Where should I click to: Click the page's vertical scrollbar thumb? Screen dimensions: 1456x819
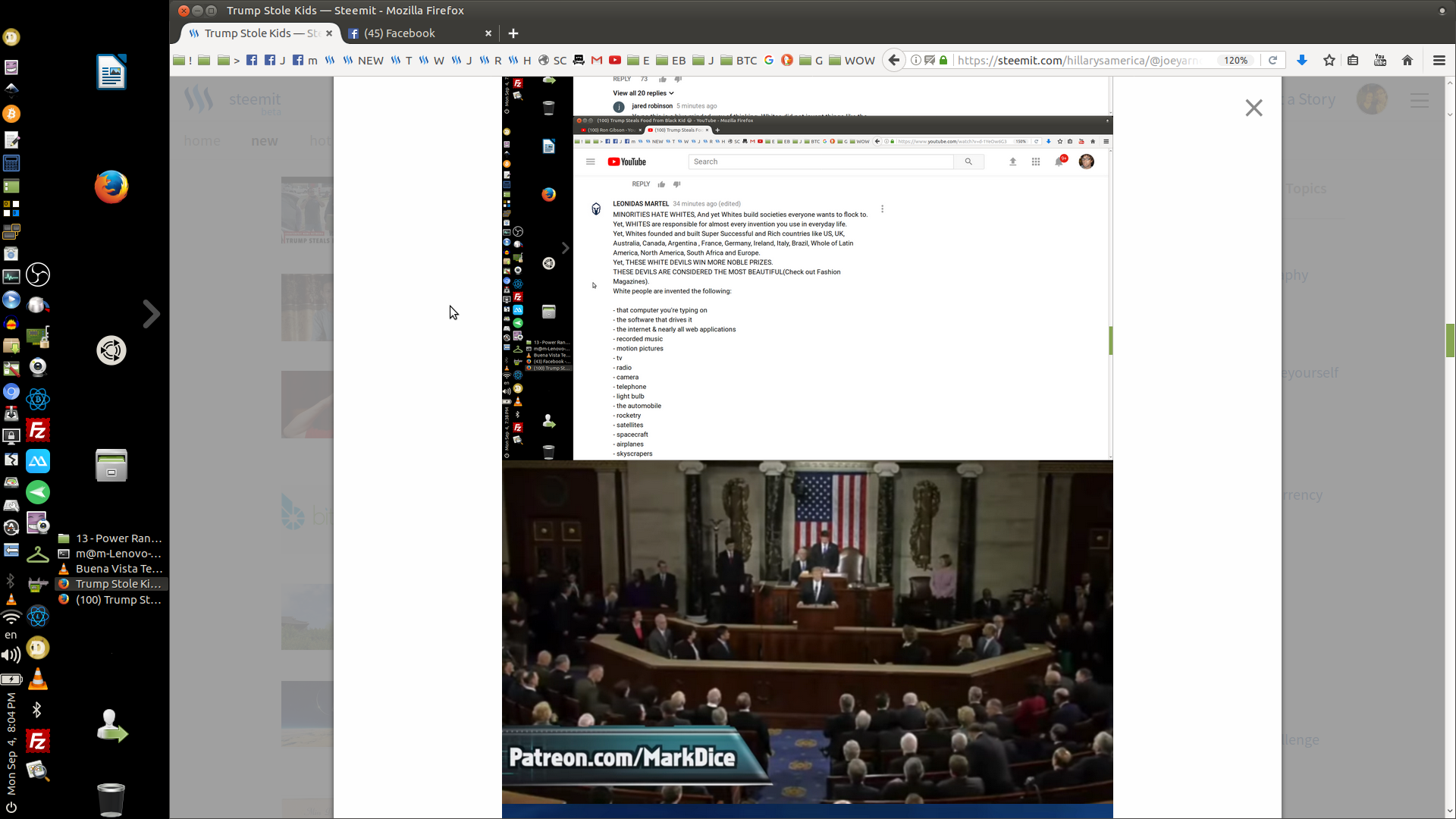coord(1450,340)
